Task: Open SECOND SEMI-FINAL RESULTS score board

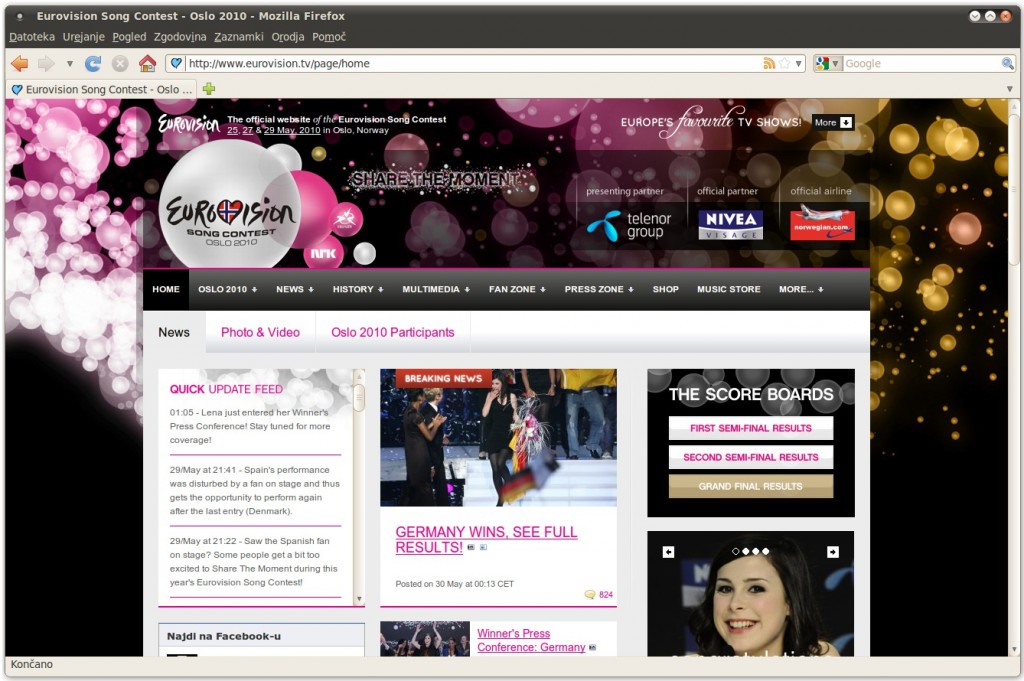Action: pos(750,457)
